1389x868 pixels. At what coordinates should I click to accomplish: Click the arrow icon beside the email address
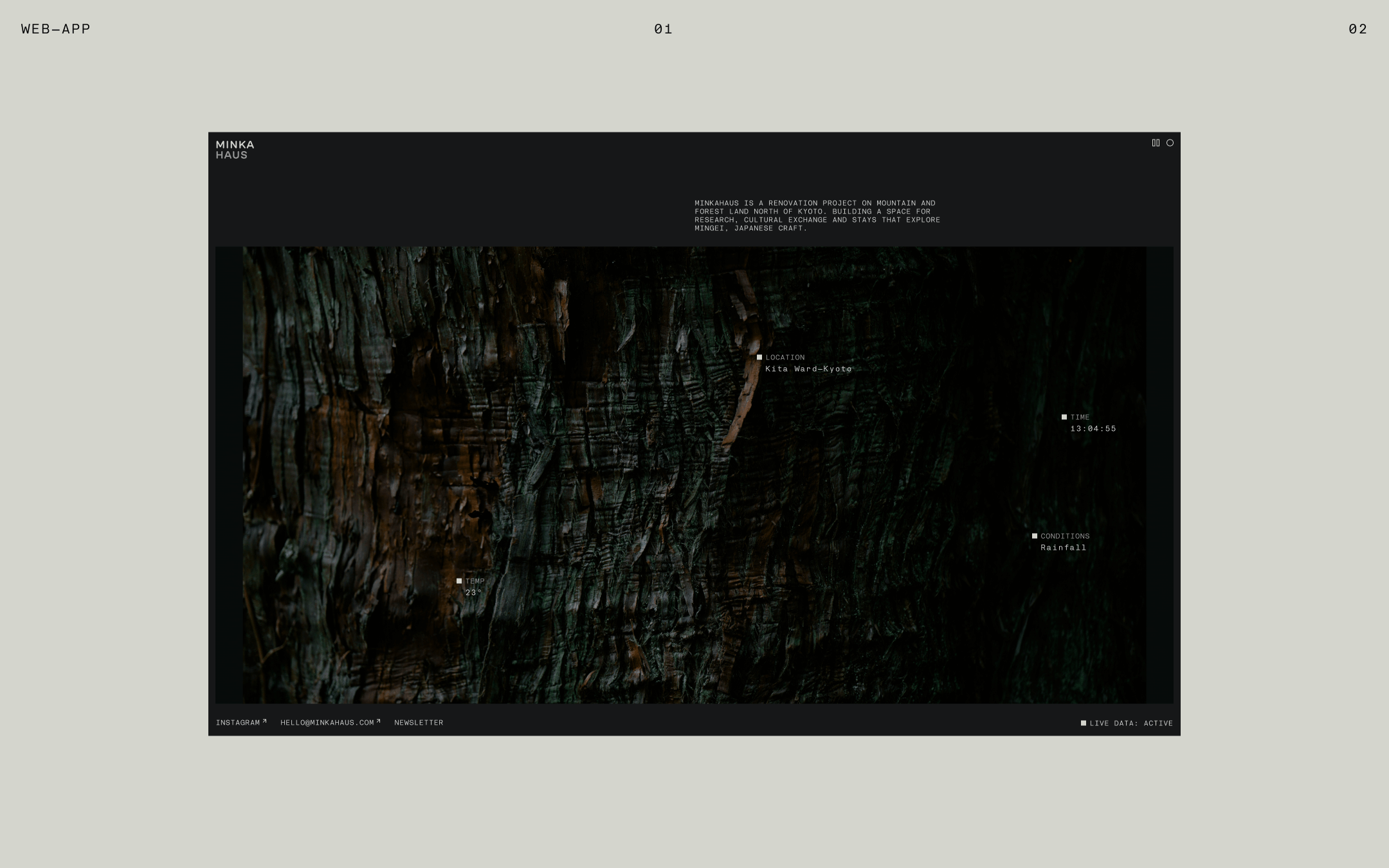pyautogui.click(x=378, y=721)
